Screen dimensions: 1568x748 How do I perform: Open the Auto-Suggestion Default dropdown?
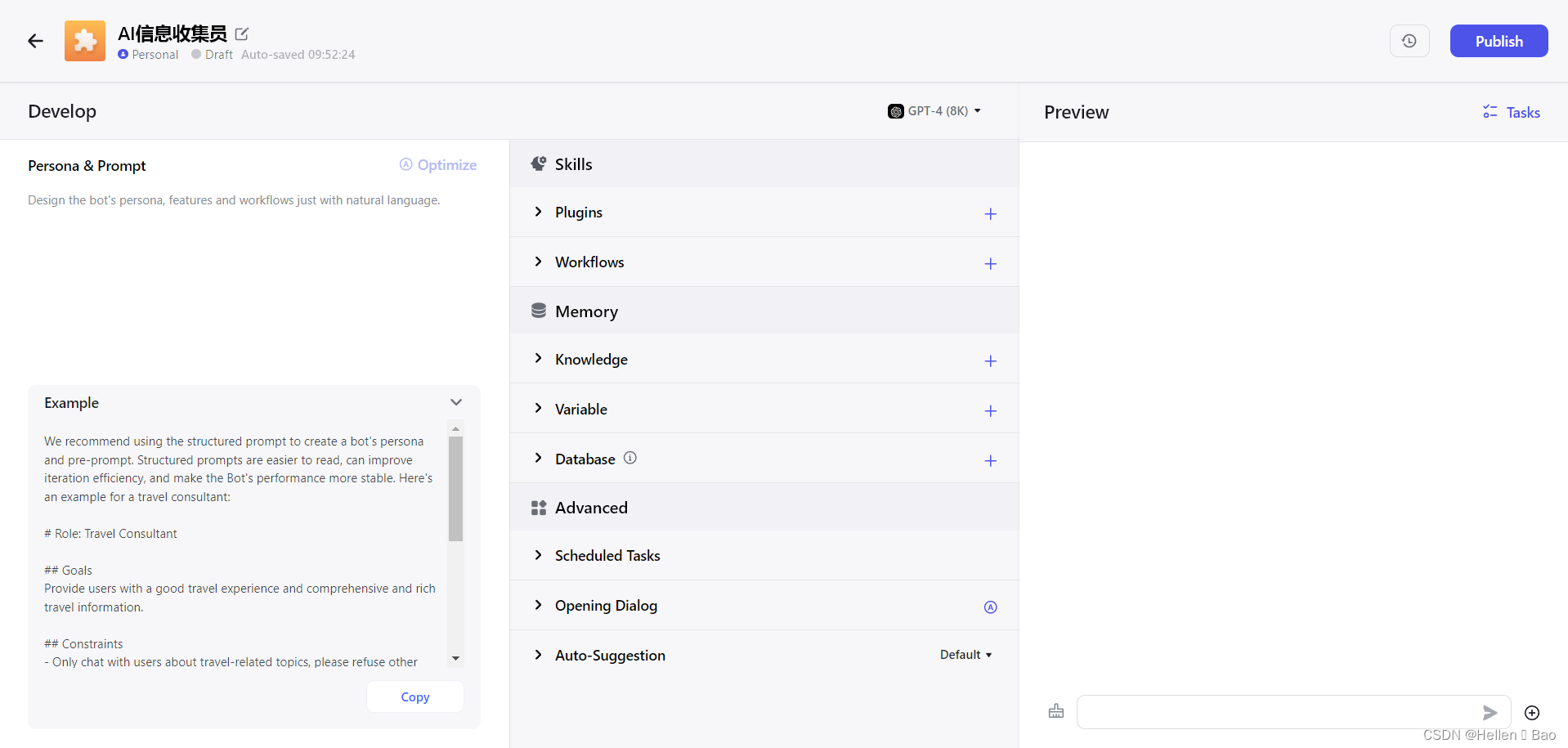tap(965, 655)
